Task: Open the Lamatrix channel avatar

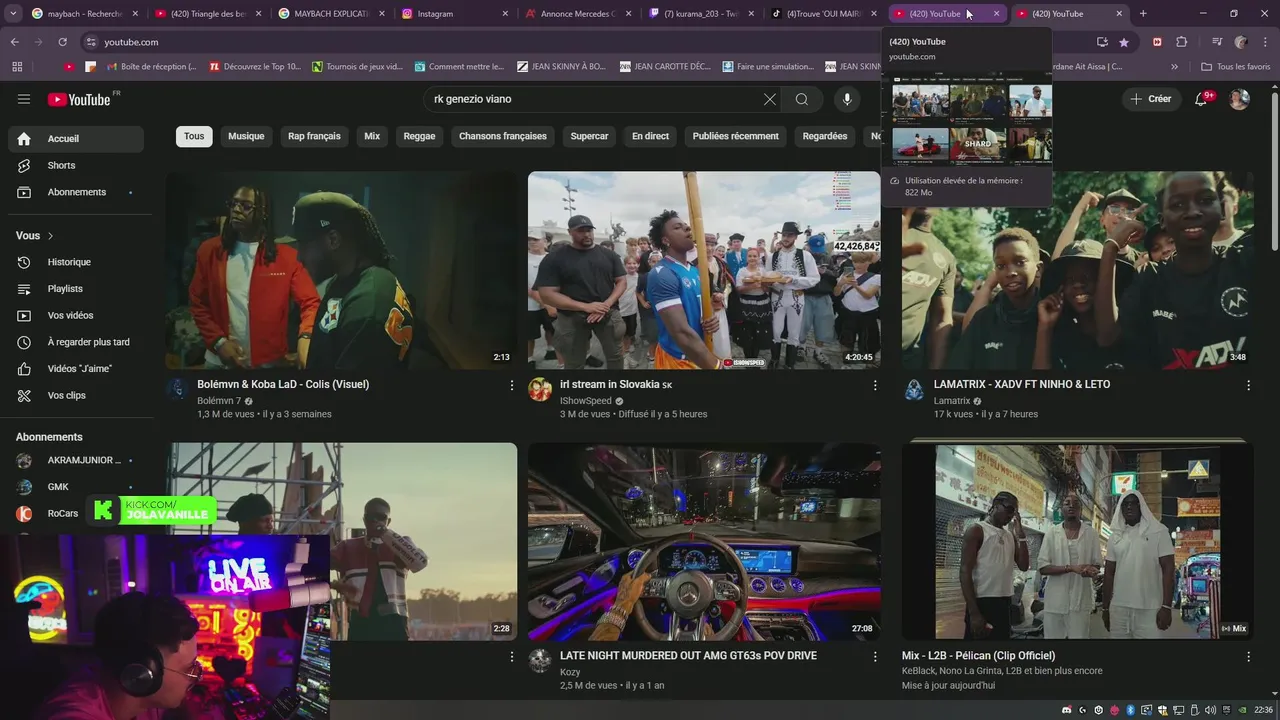Action: click(x=914, y=390)
